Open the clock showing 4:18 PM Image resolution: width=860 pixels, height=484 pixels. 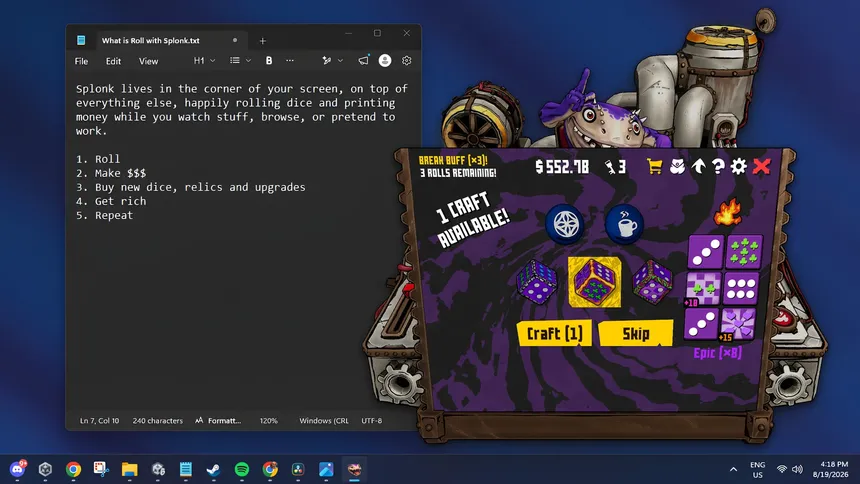(x=830, y=469)
